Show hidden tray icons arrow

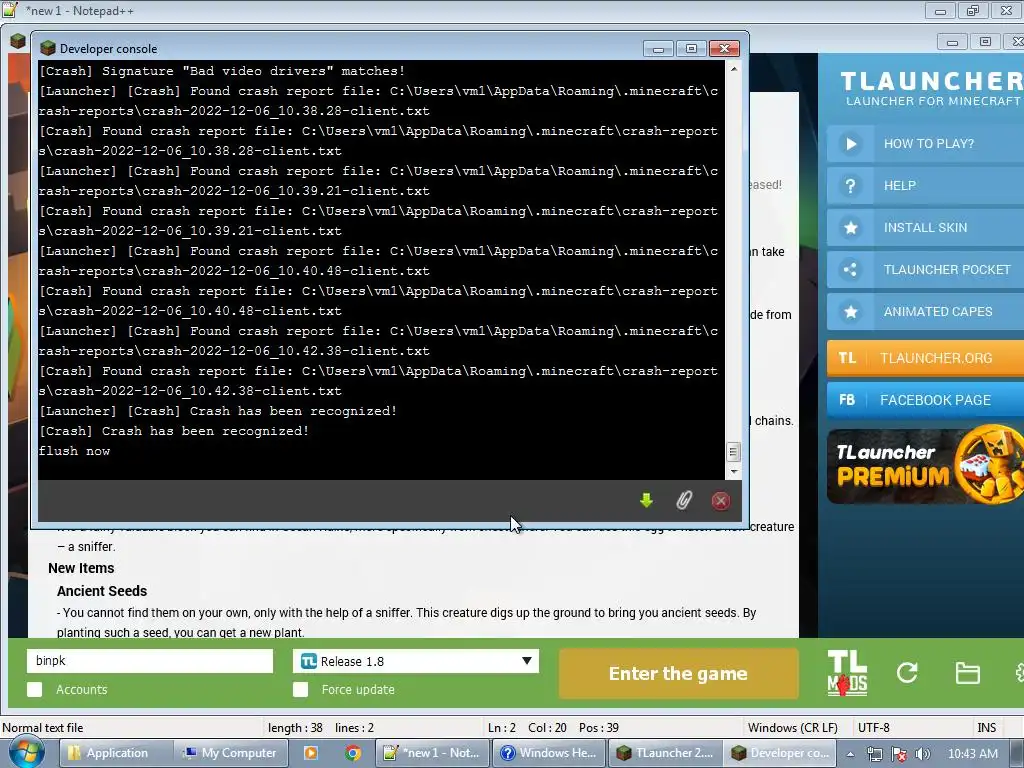(850, 754)
